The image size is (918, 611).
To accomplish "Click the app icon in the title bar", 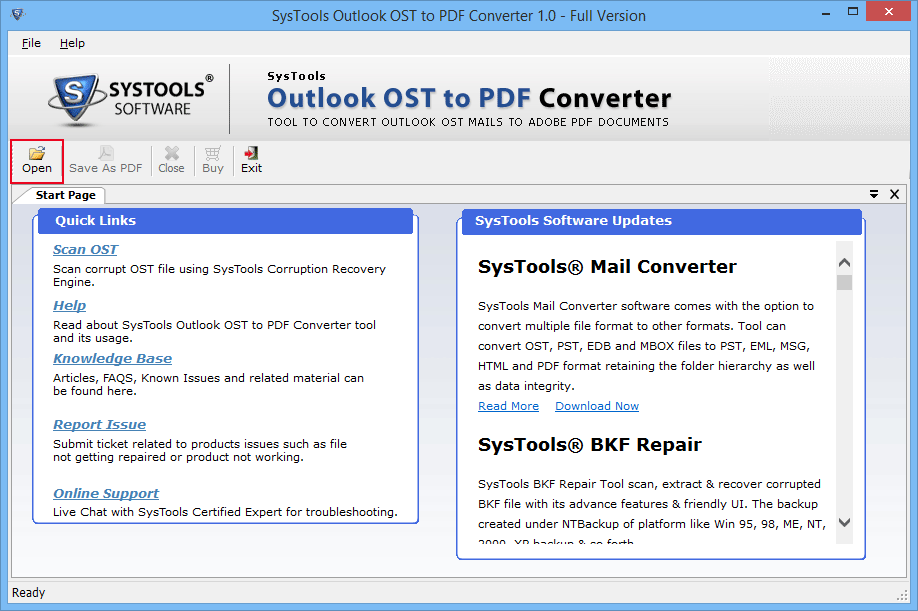I will [x=18, y=14].
